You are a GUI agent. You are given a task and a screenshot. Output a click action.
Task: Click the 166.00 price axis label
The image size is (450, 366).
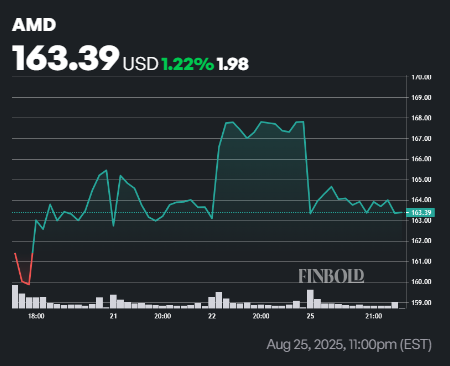coord(421,159)
